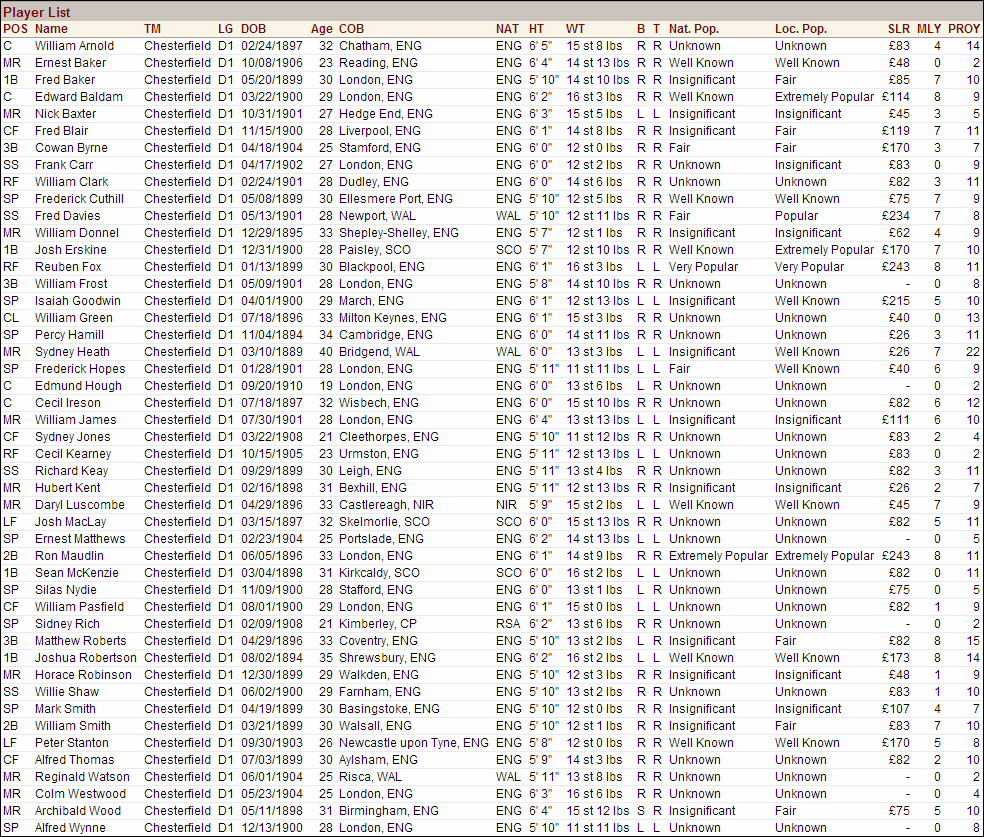This screenshot has height=837, width=984.
Task: Click the DOB column header
Action: pyautogui.click(x=254, y=29)
